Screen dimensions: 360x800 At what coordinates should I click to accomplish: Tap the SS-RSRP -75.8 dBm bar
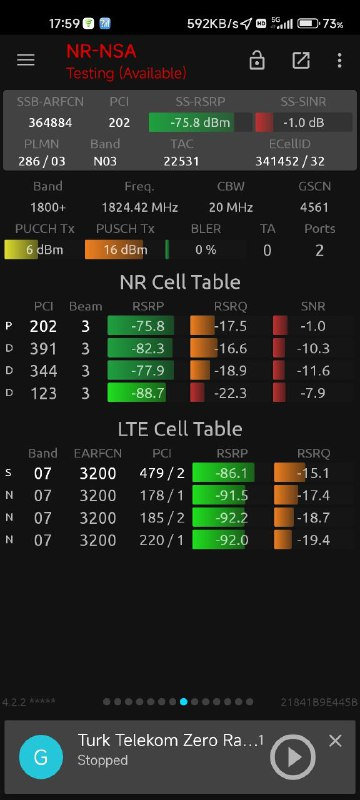[x=200, y=123]
